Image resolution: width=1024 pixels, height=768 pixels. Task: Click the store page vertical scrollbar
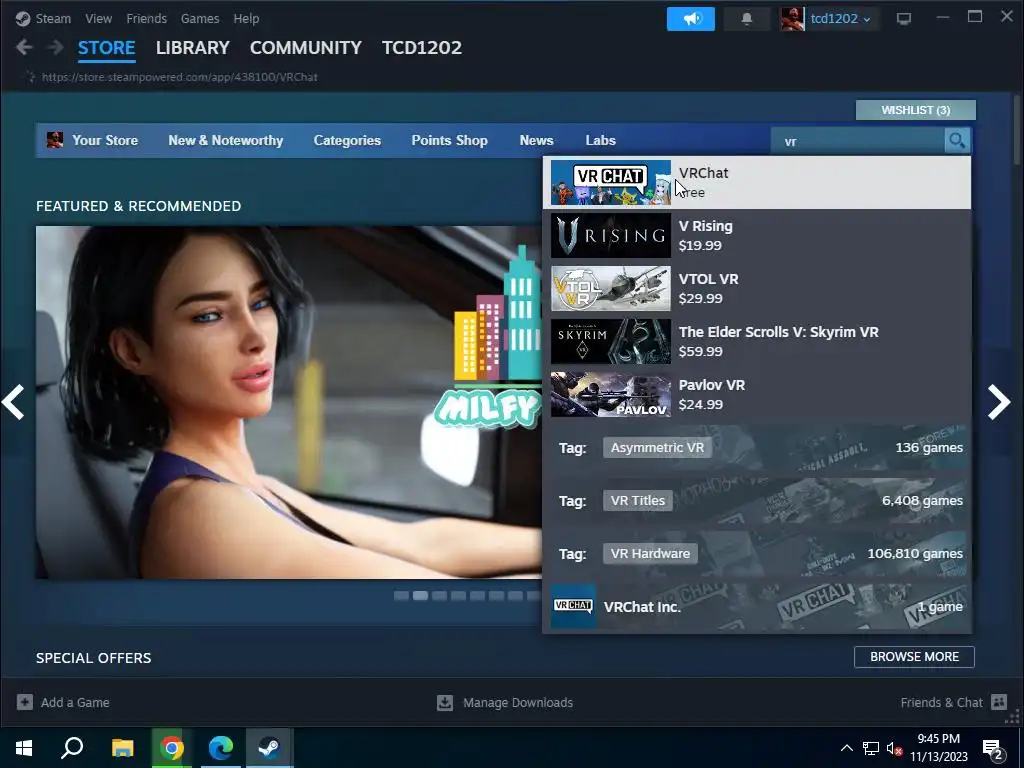[1017, 130]
